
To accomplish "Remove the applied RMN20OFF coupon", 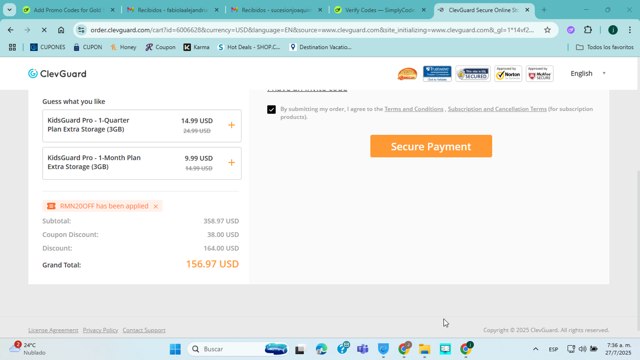I will pos(156,206).
